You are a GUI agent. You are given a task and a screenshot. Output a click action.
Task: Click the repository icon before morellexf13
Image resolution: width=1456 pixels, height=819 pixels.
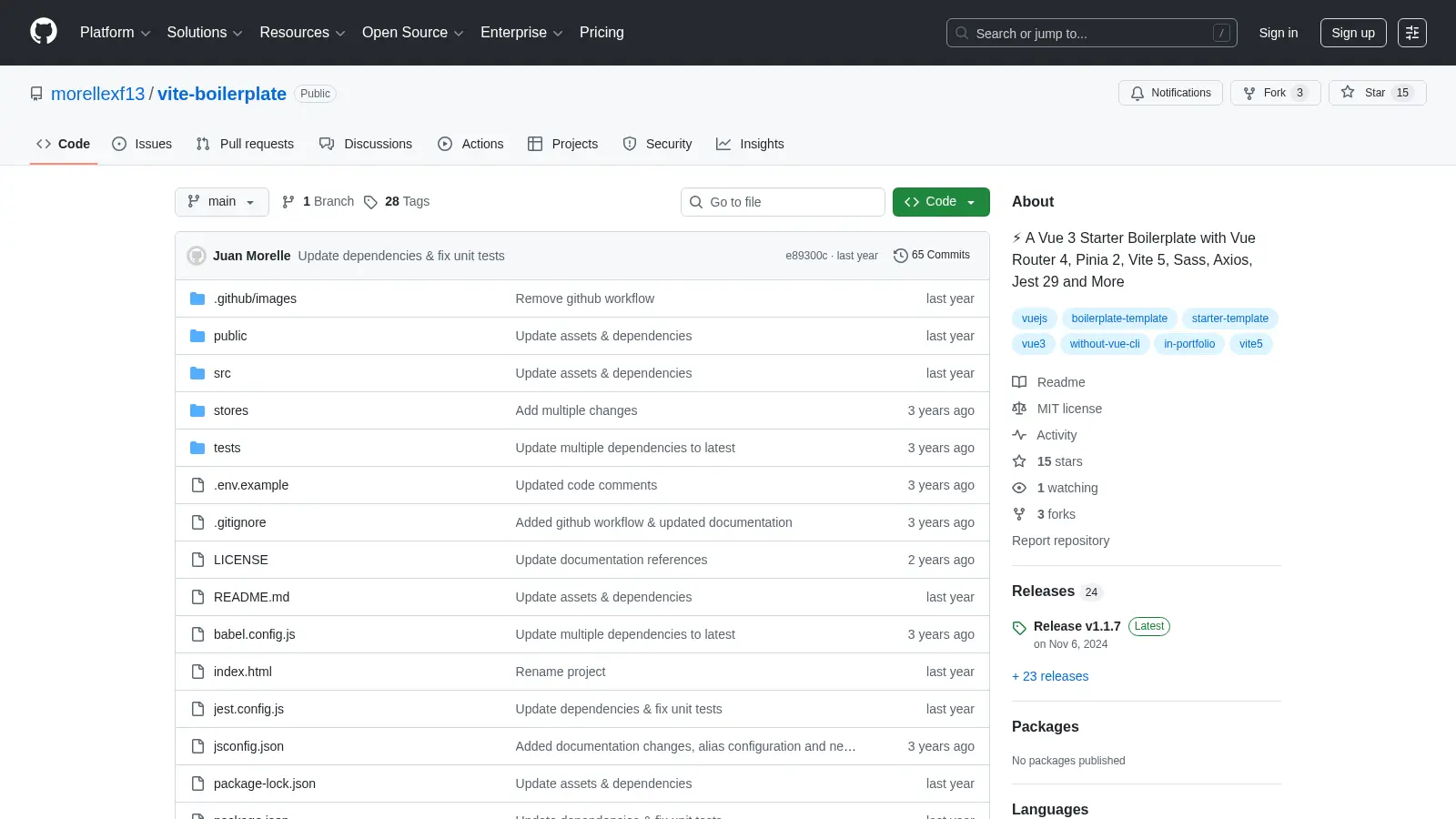click(x=36, y=94)
